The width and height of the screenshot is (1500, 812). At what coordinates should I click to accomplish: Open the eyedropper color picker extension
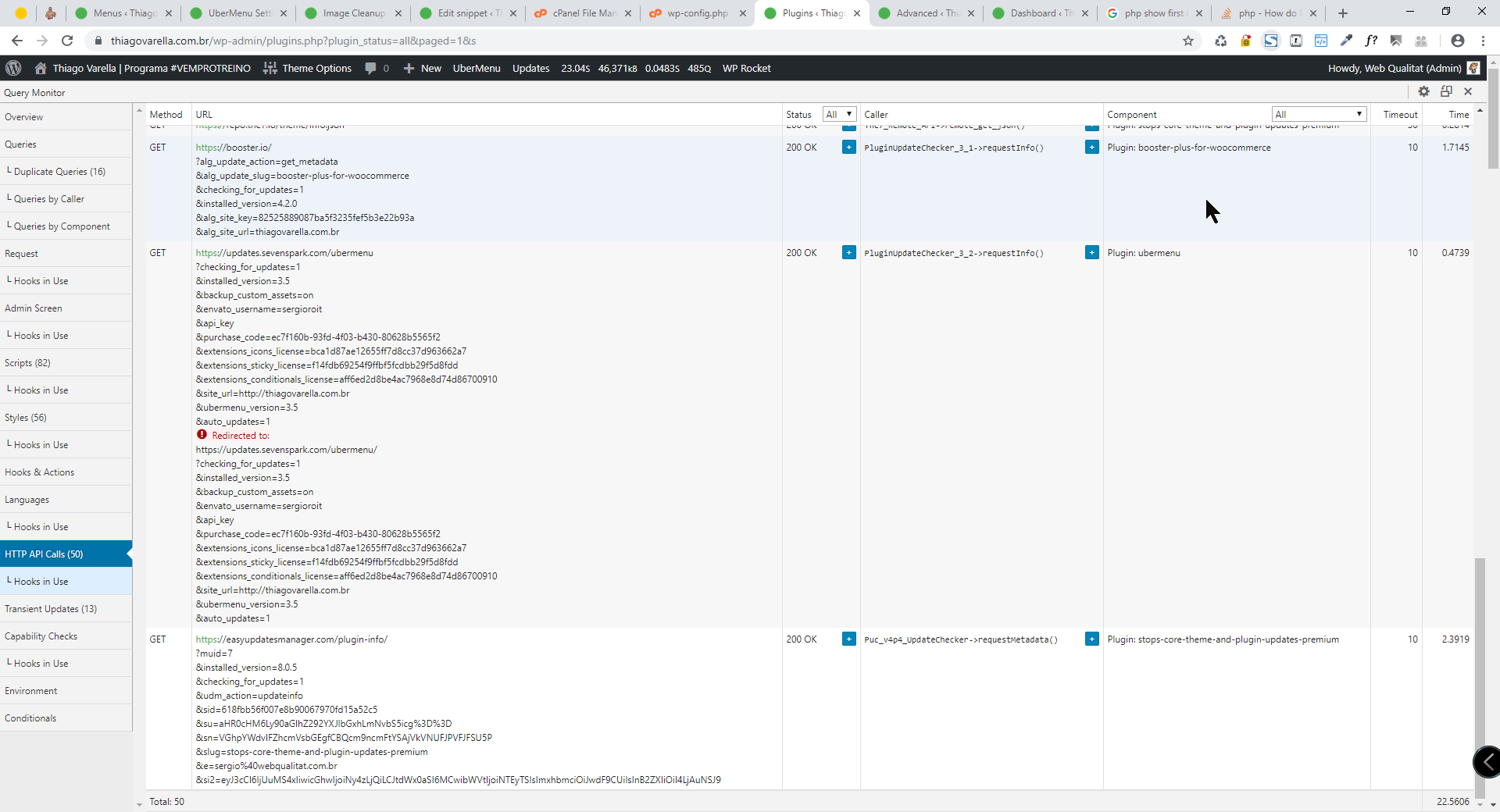click(x=1346, y=41)
